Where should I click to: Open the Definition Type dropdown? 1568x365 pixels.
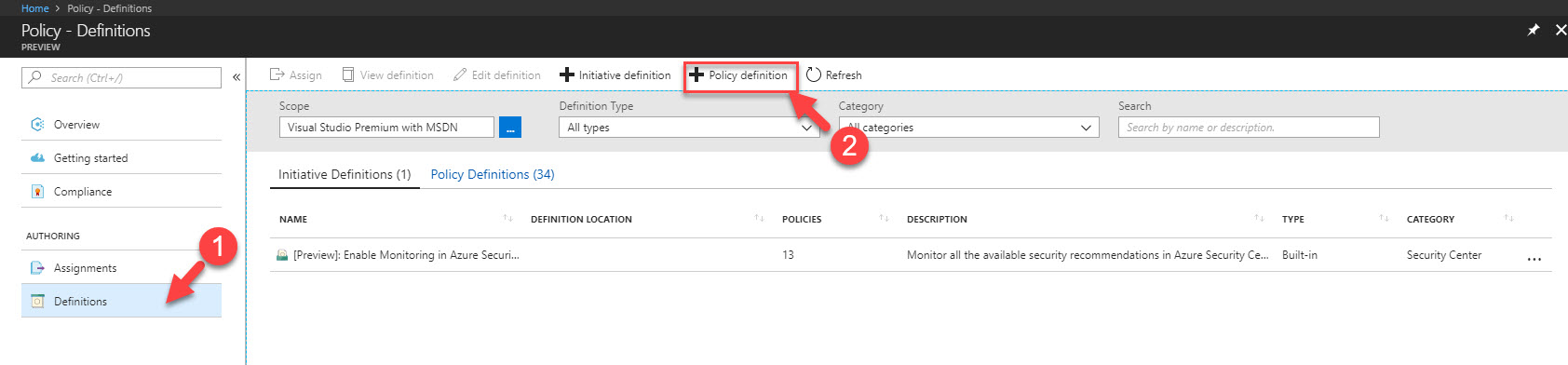pos(689,128)
